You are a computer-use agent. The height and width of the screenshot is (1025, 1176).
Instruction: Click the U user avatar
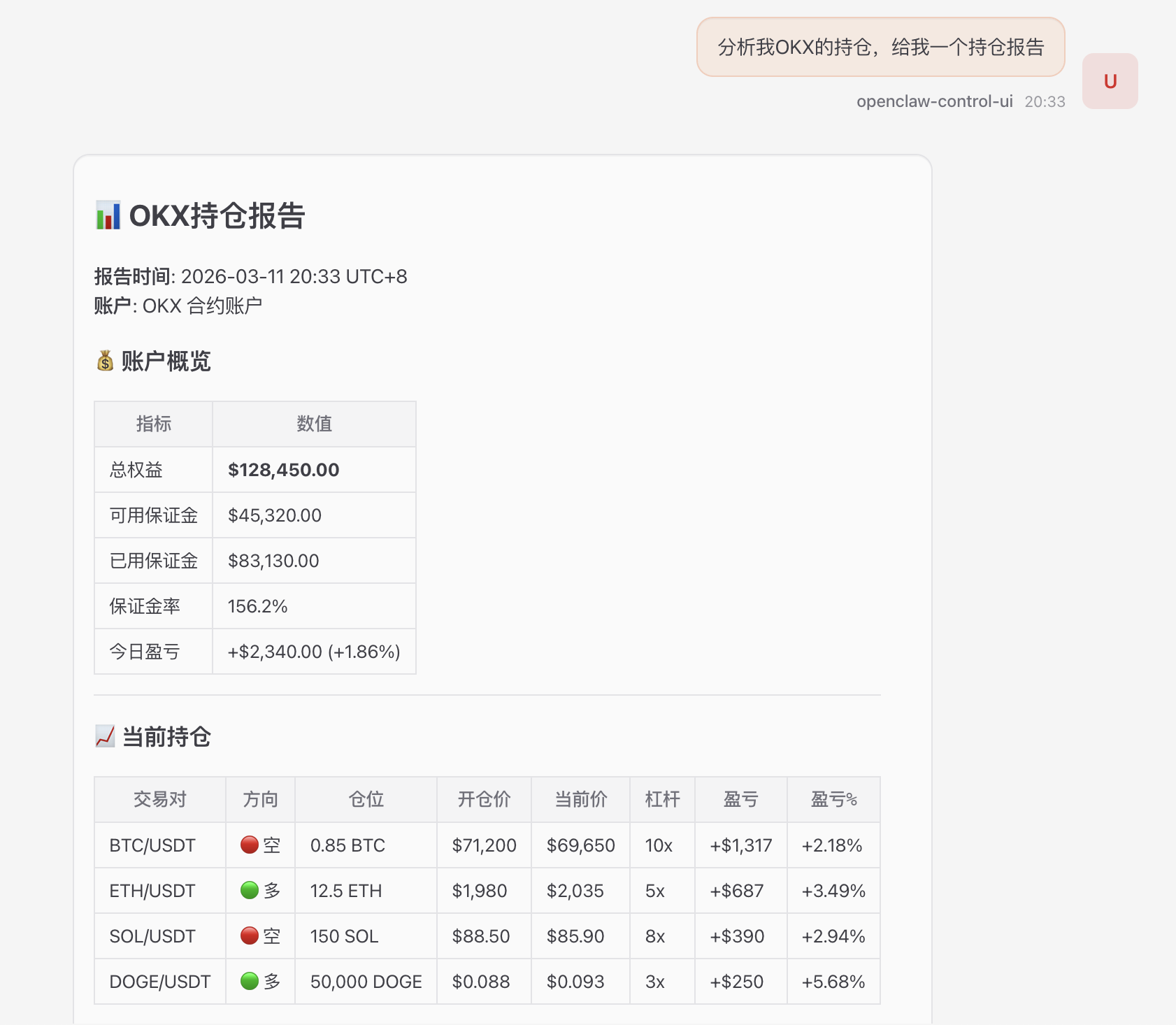click(1110, 81)
